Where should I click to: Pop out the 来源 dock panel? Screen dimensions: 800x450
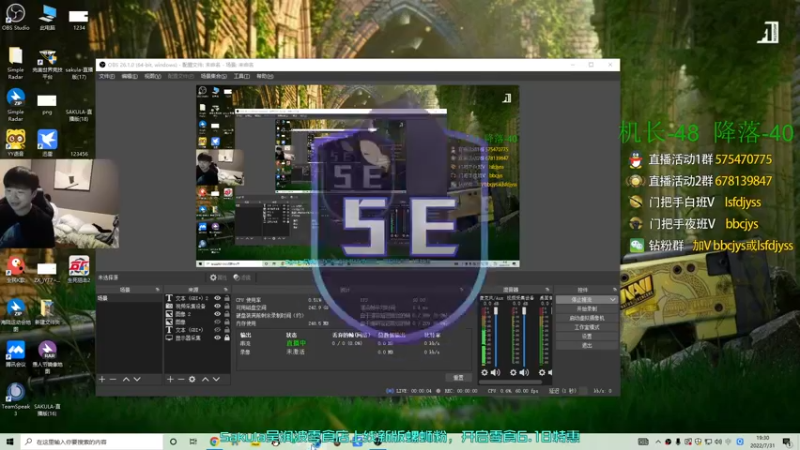tap(225, 290)
